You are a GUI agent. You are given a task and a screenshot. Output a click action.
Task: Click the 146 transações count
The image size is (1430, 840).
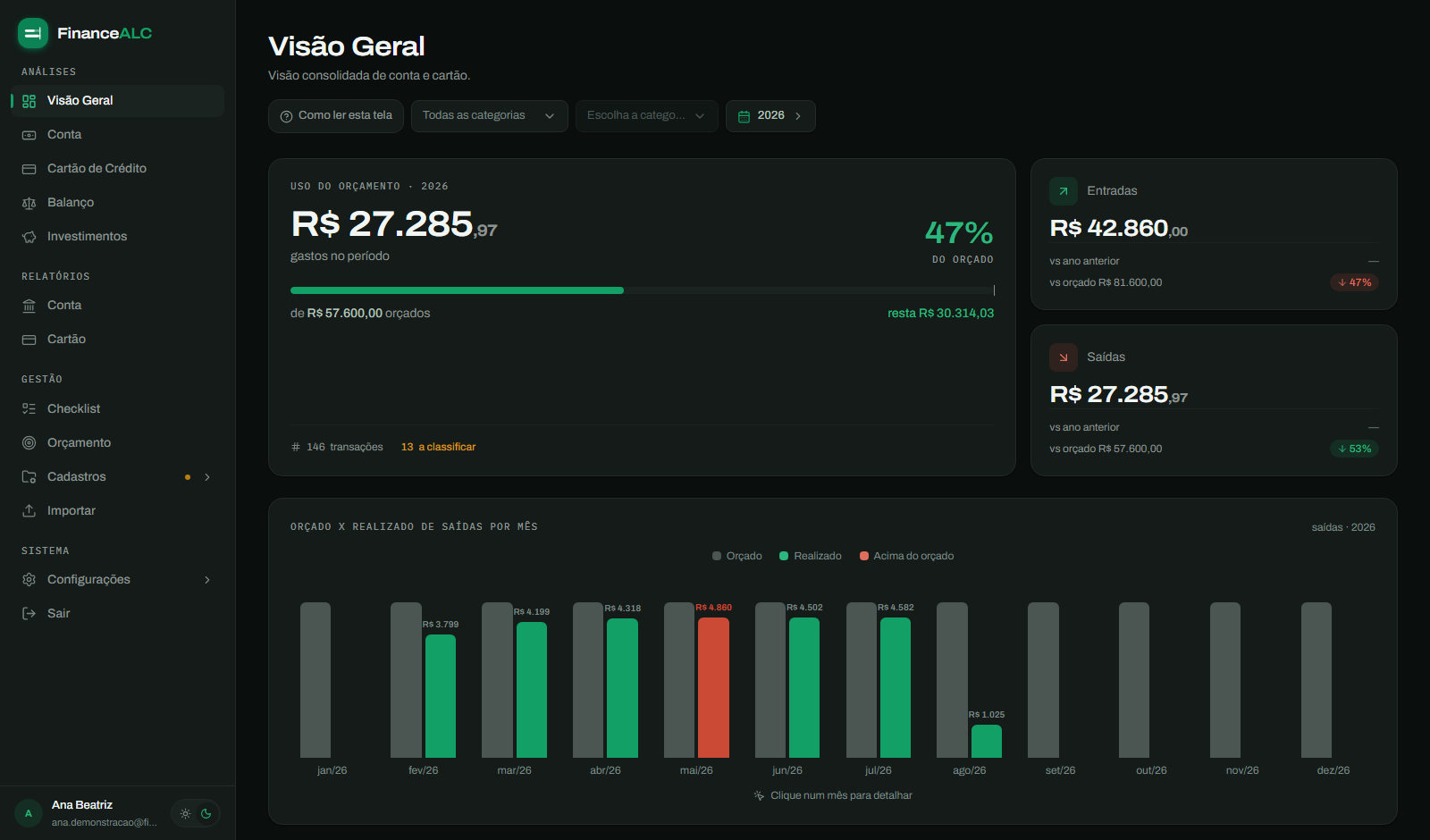click(337, 447)
